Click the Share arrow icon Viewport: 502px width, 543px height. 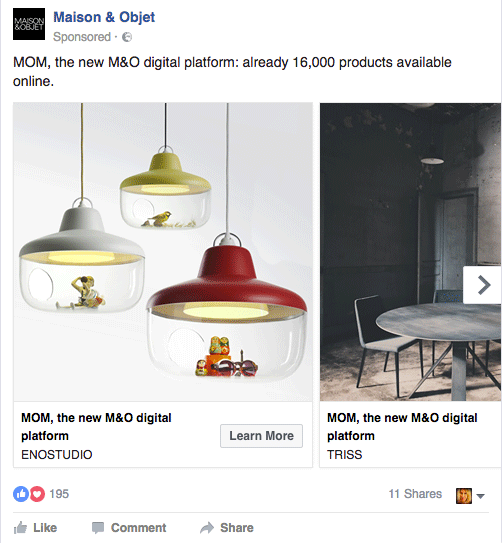tap(207, 528)
